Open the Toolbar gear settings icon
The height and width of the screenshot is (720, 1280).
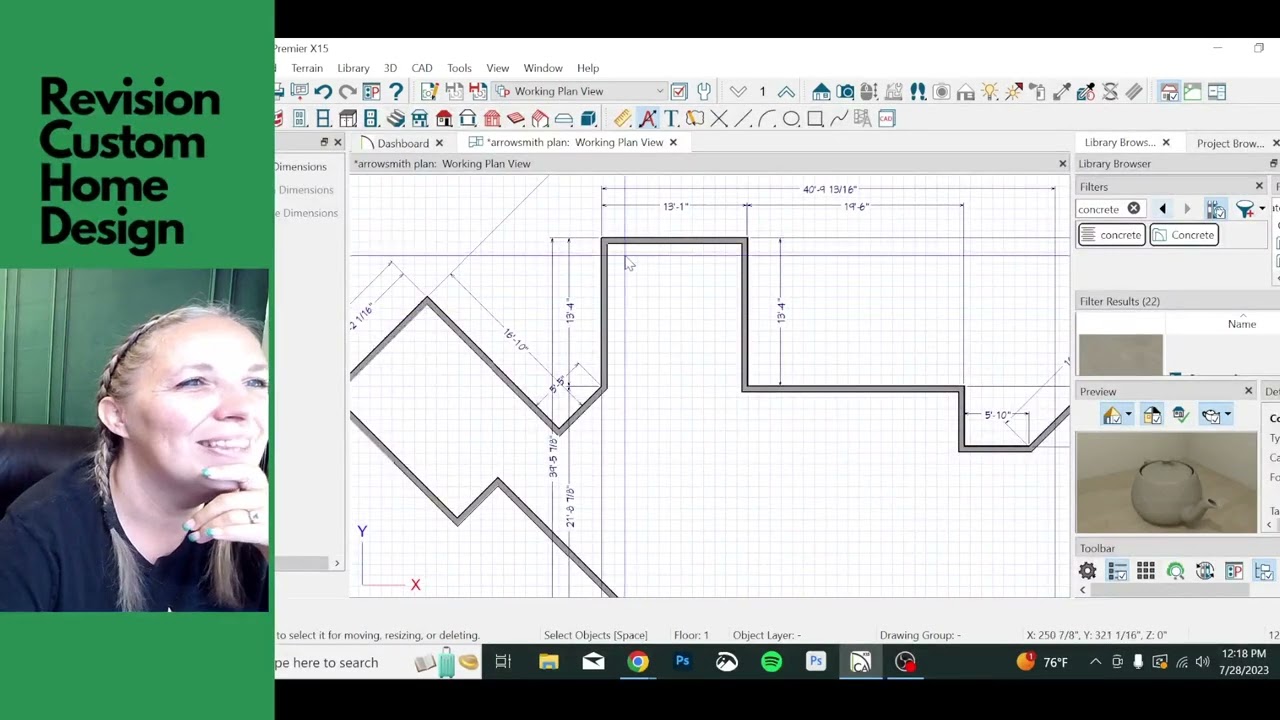[1088, 571]
